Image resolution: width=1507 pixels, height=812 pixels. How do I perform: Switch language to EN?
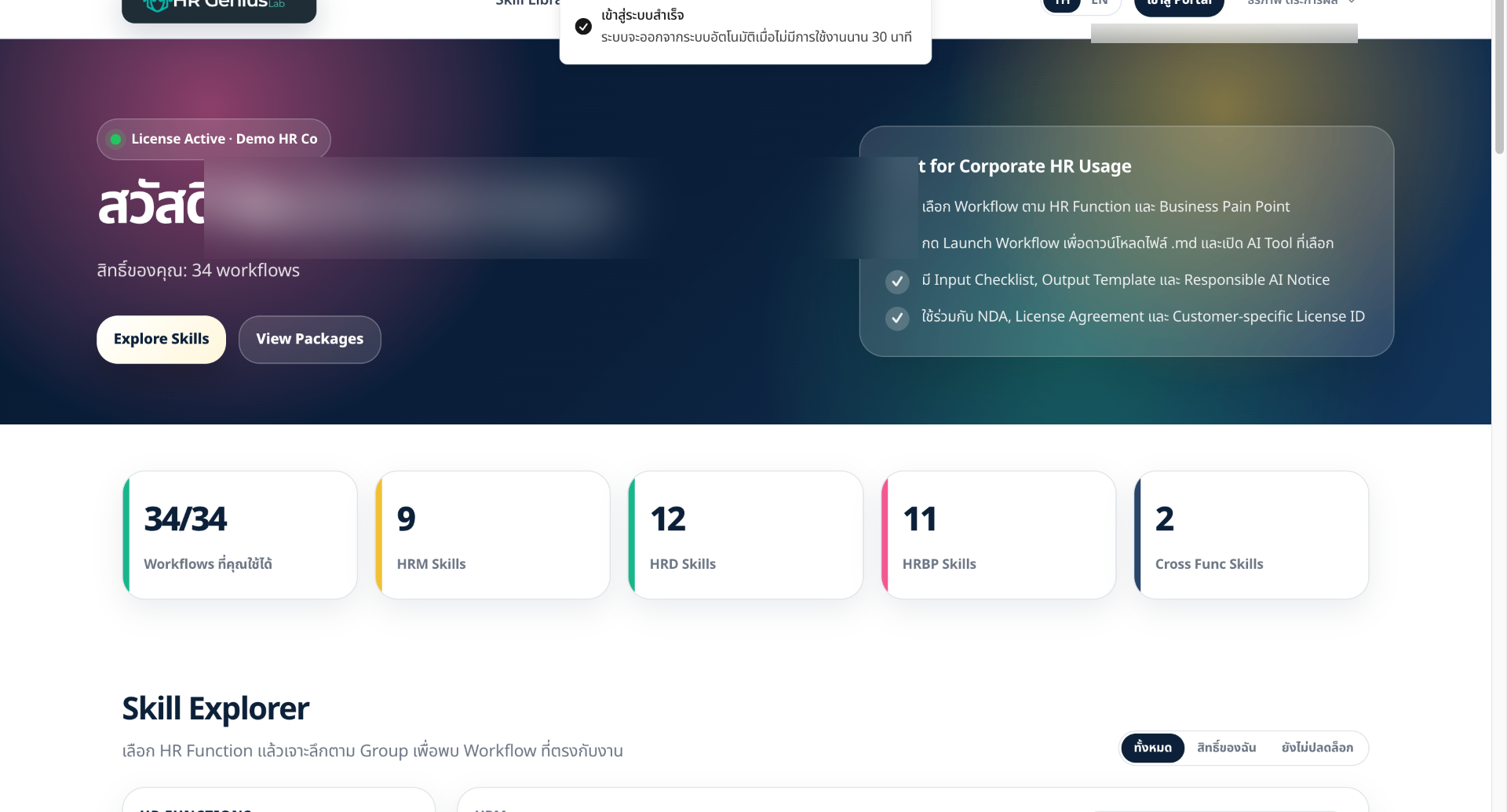pyautogui.click(x=1100, y=3)
